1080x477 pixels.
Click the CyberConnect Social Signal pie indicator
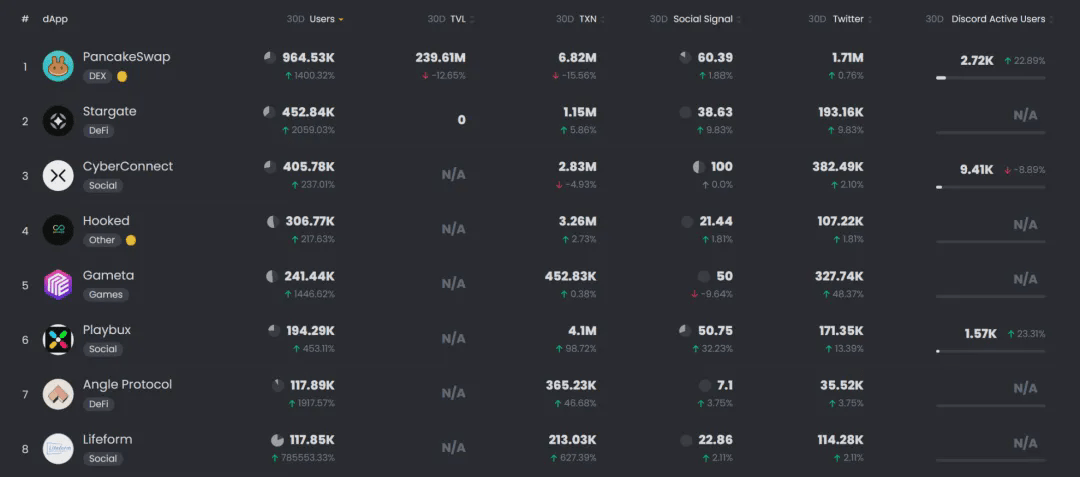[x=699, y=167]
